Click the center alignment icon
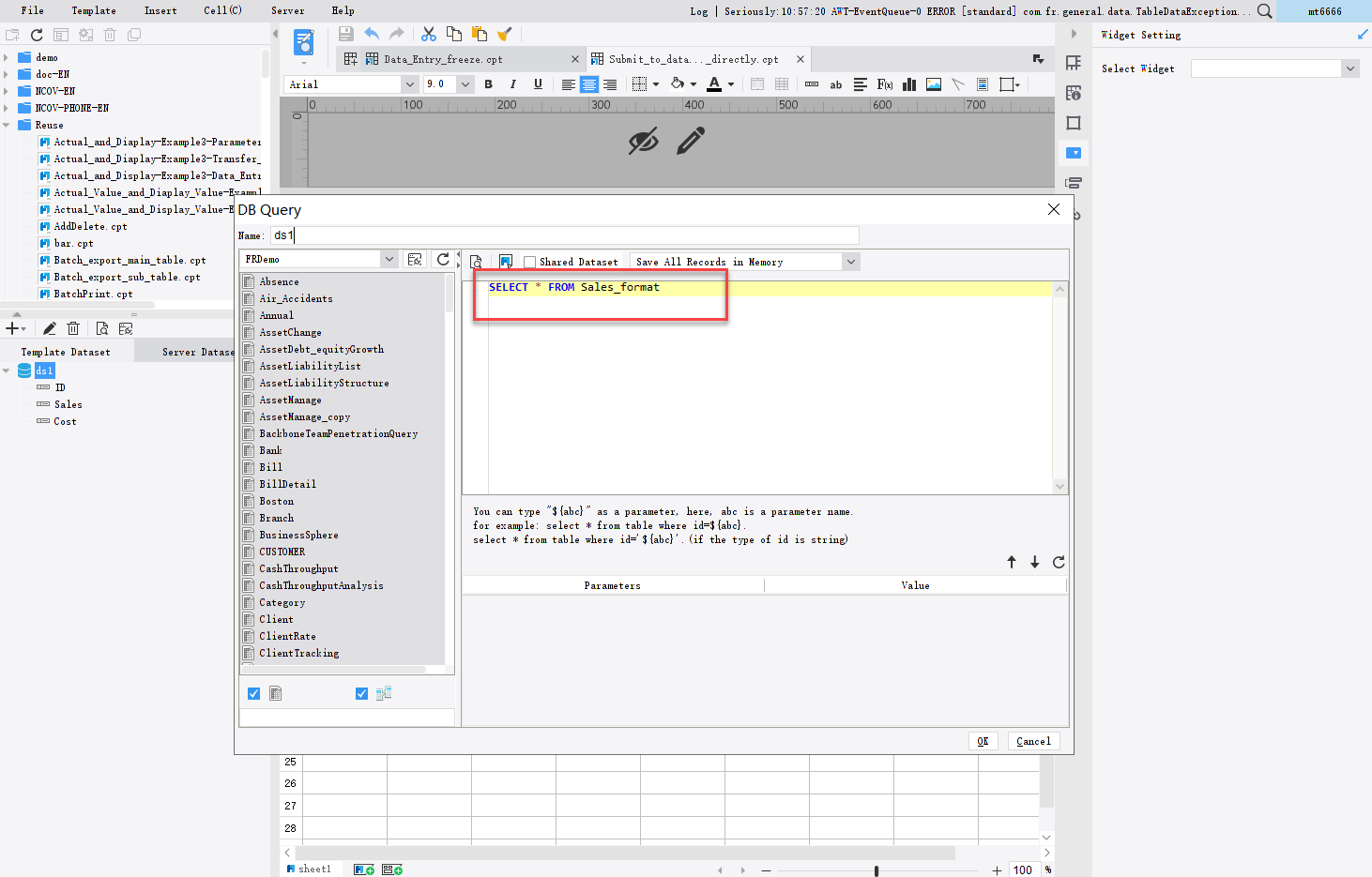 (x=588, y=84)
